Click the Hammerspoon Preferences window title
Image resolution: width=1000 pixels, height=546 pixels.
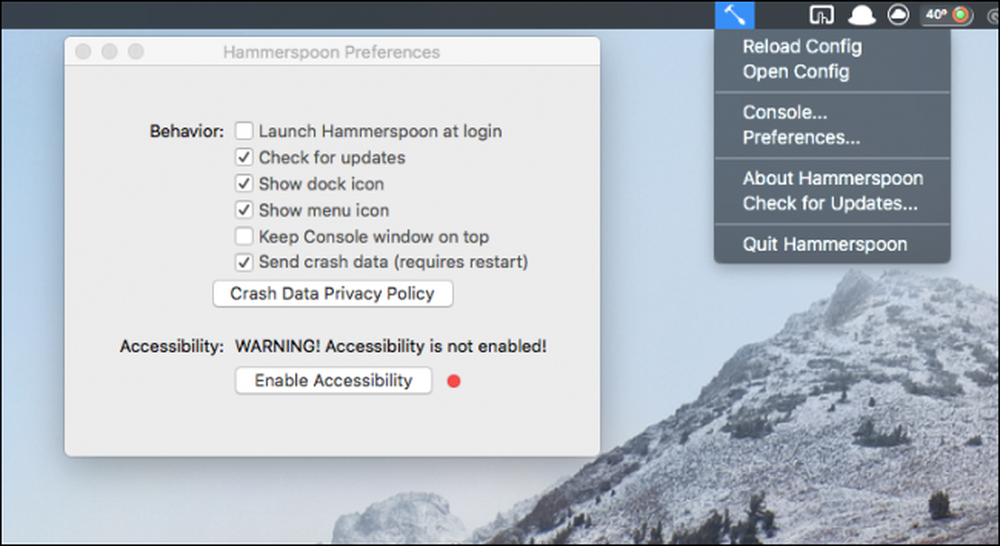[x=332, y=52]
